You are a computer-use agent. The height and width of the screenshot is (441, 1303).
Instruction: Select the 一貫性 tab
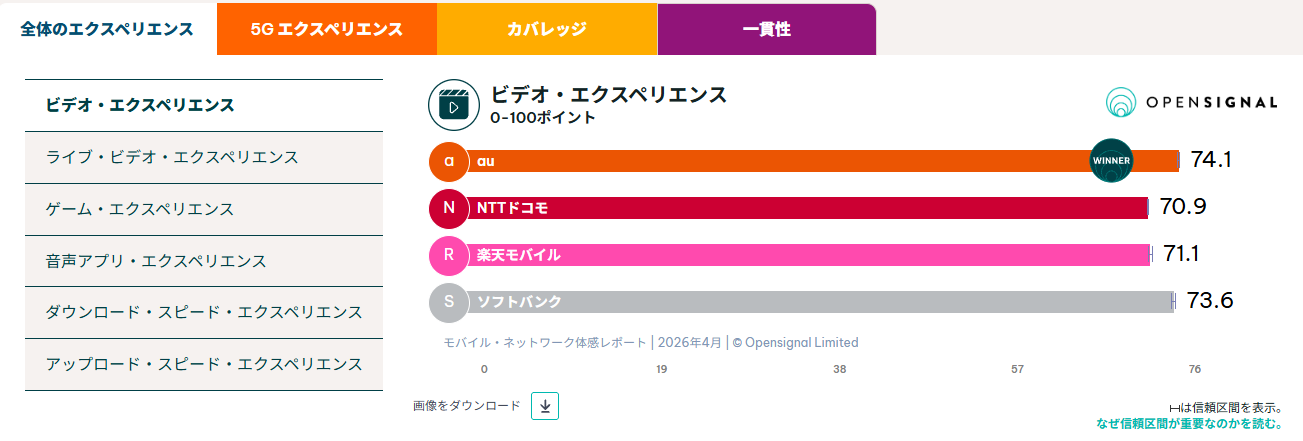point(766,29)
